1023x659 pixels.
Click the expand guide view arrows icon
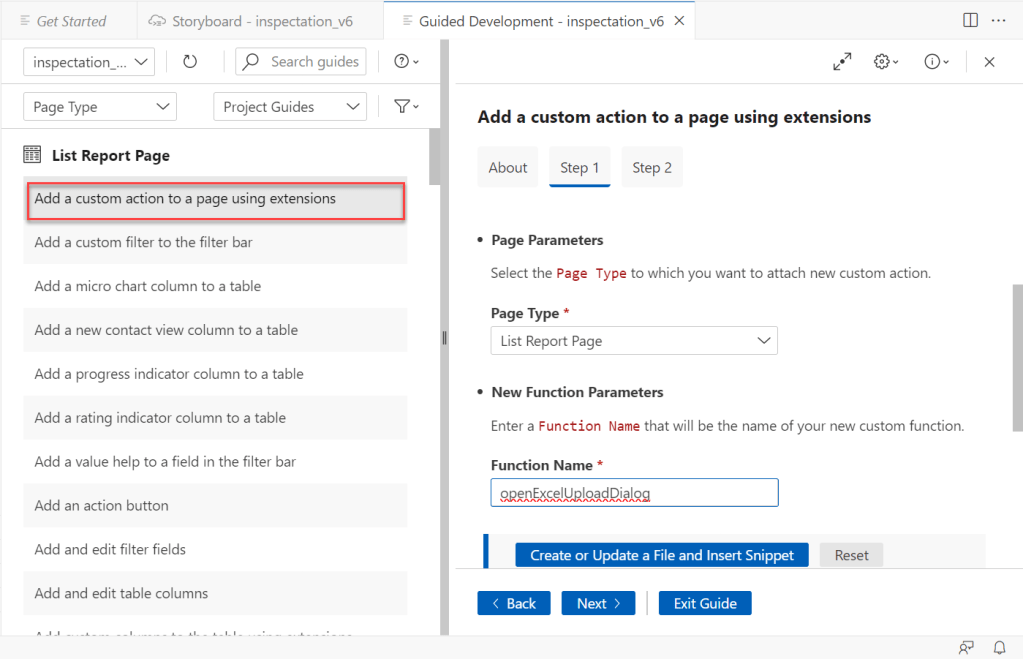842,62
